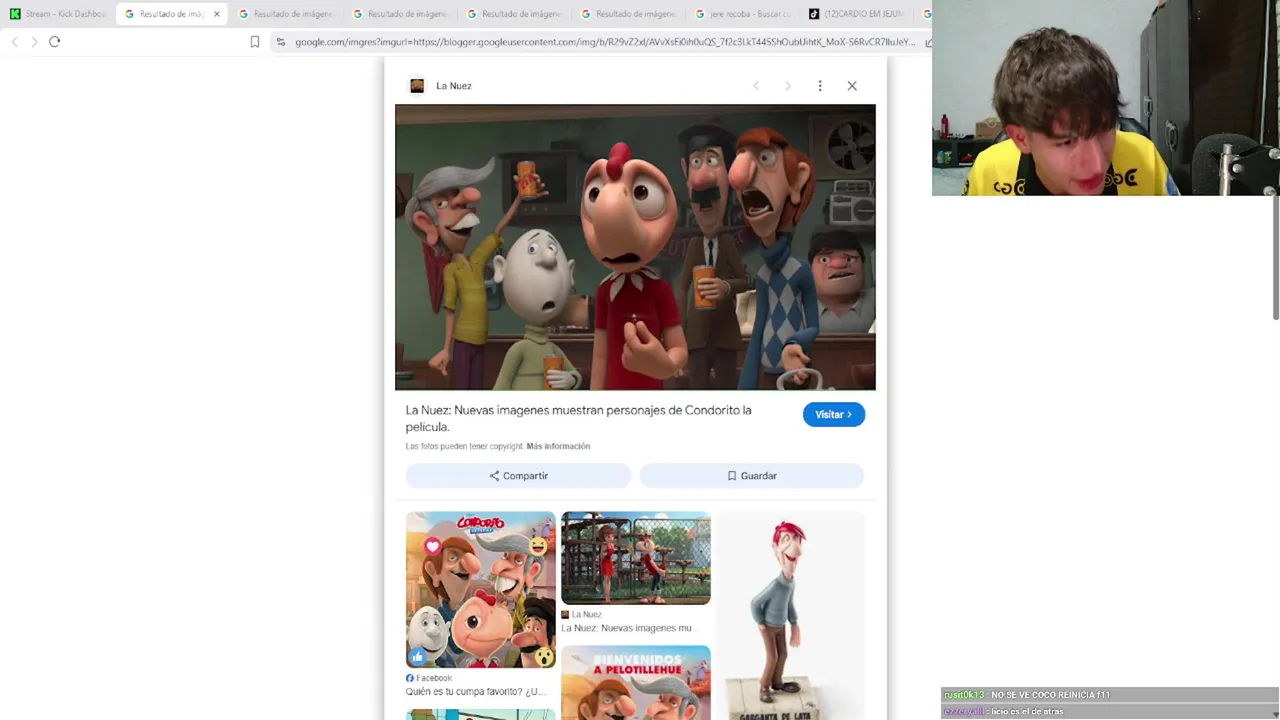Click the large Condorito movie characters image

(635, 247)
